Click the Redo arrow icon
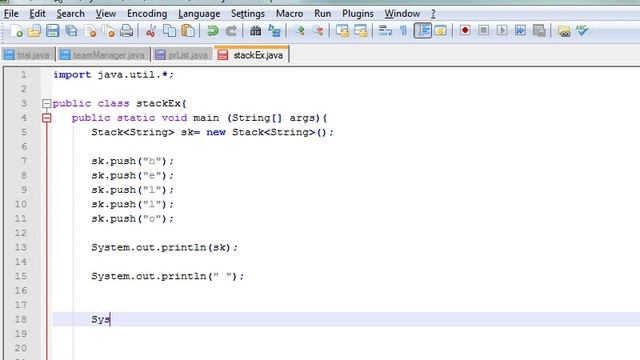Screen dimensions: 640x360 (x=231, y=31)
